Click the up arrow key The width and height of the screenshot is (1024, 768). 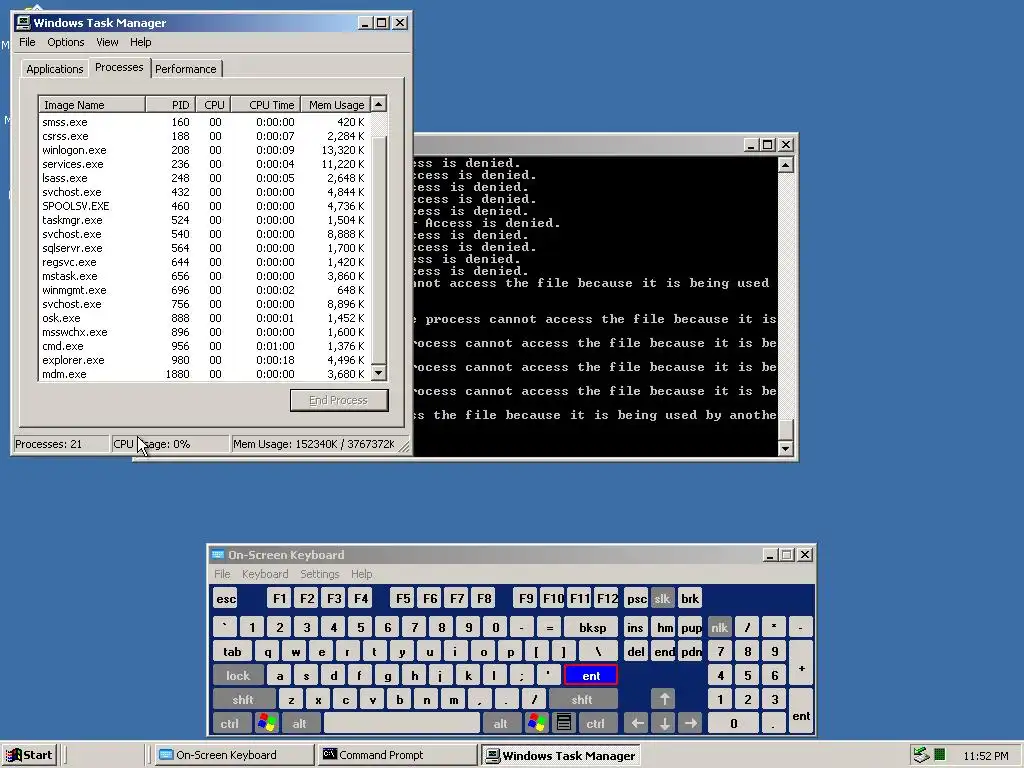click(x=664, y=699)
